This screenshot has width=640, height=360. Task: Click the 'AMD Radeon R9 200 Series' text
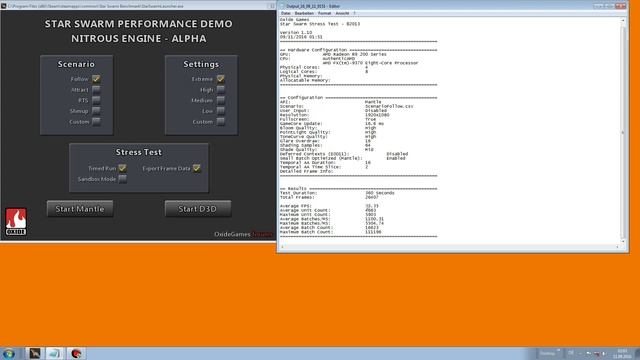[354, 54]
